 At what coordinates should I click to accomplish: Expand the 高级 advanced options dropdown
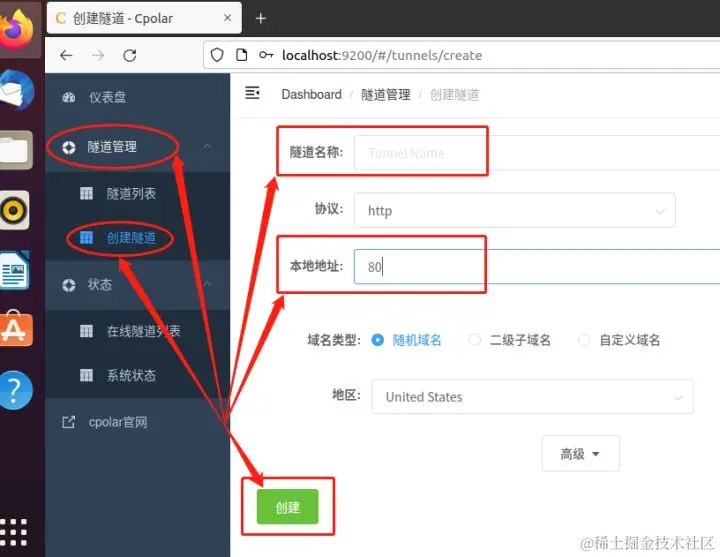(580, 454)
